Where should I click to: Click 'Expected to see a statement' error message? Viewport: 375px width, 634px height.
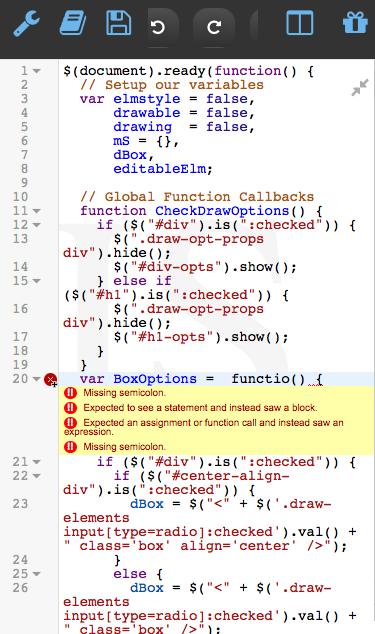(200, 408)
